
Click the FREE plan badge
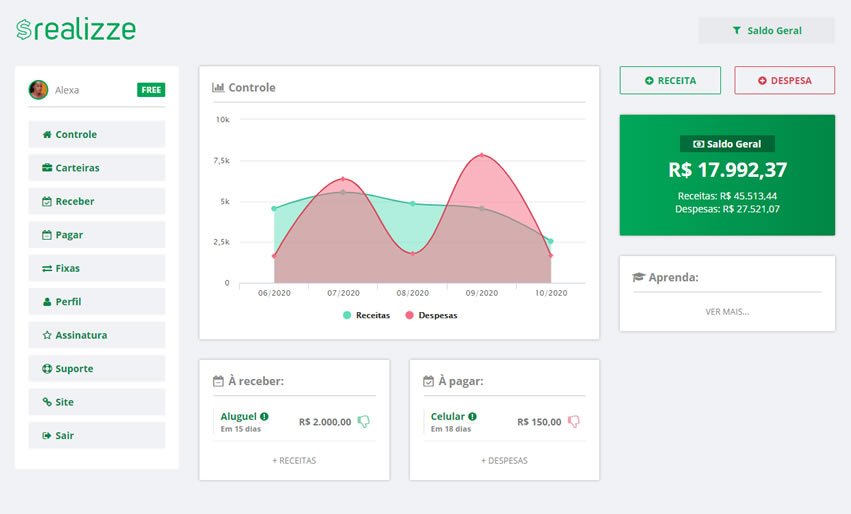click(151, 90)
